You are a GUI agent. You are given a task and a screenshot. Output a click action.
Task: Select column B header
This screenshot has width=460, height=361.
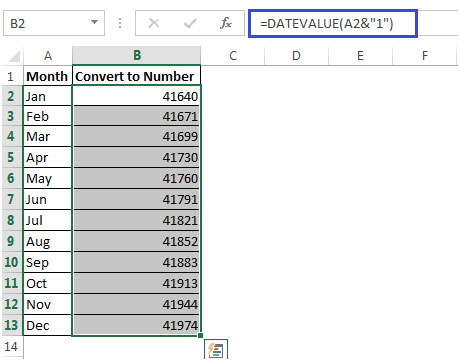137,55
